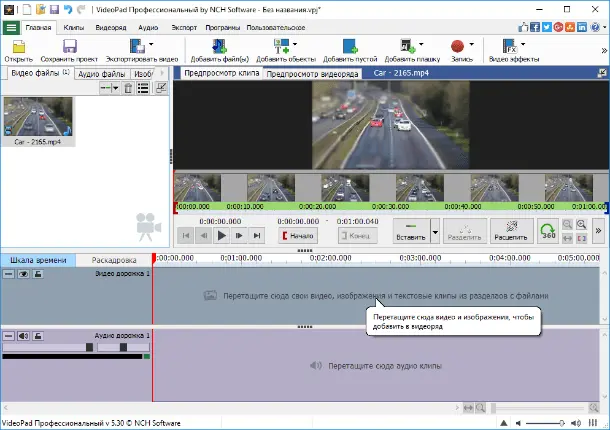Step one frame forward in preview
Viewport: 610px width, 430px height.
tap(239, 235)
